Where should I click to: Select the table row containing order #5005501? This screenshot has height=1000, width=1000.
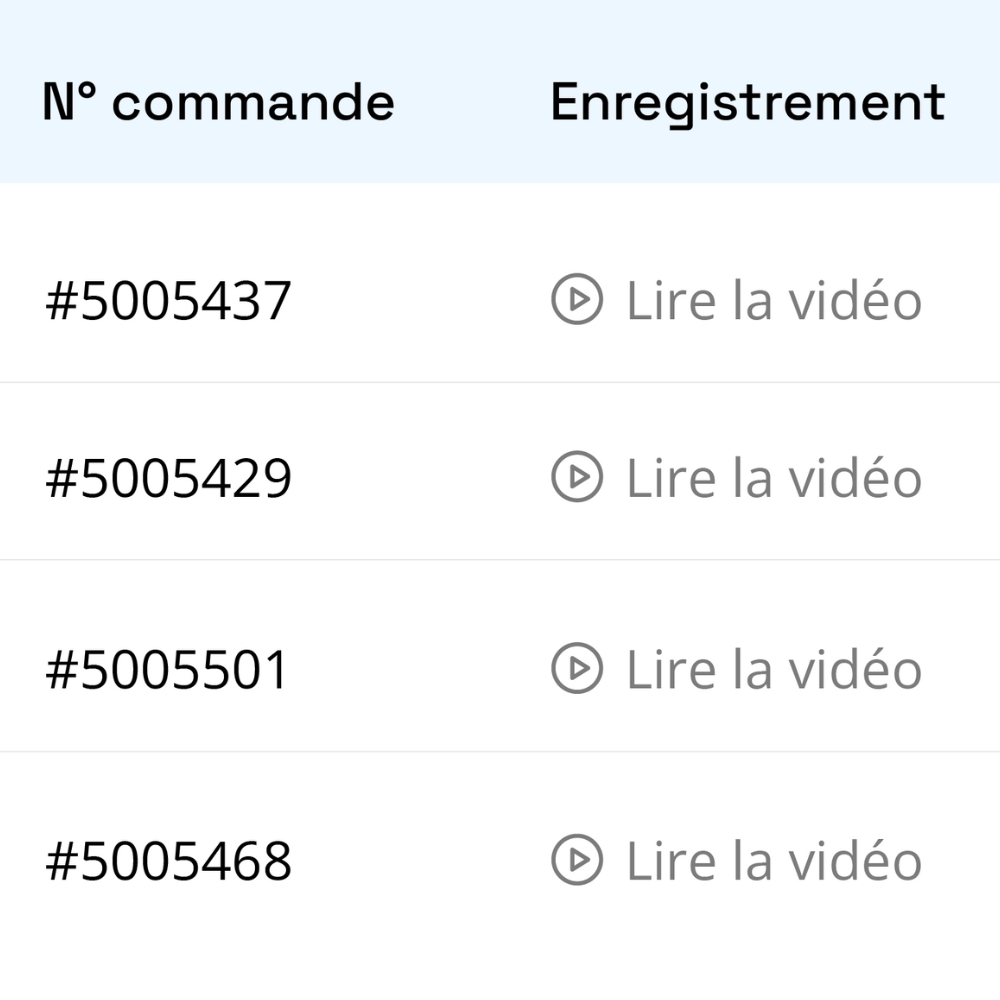point(420,668)
